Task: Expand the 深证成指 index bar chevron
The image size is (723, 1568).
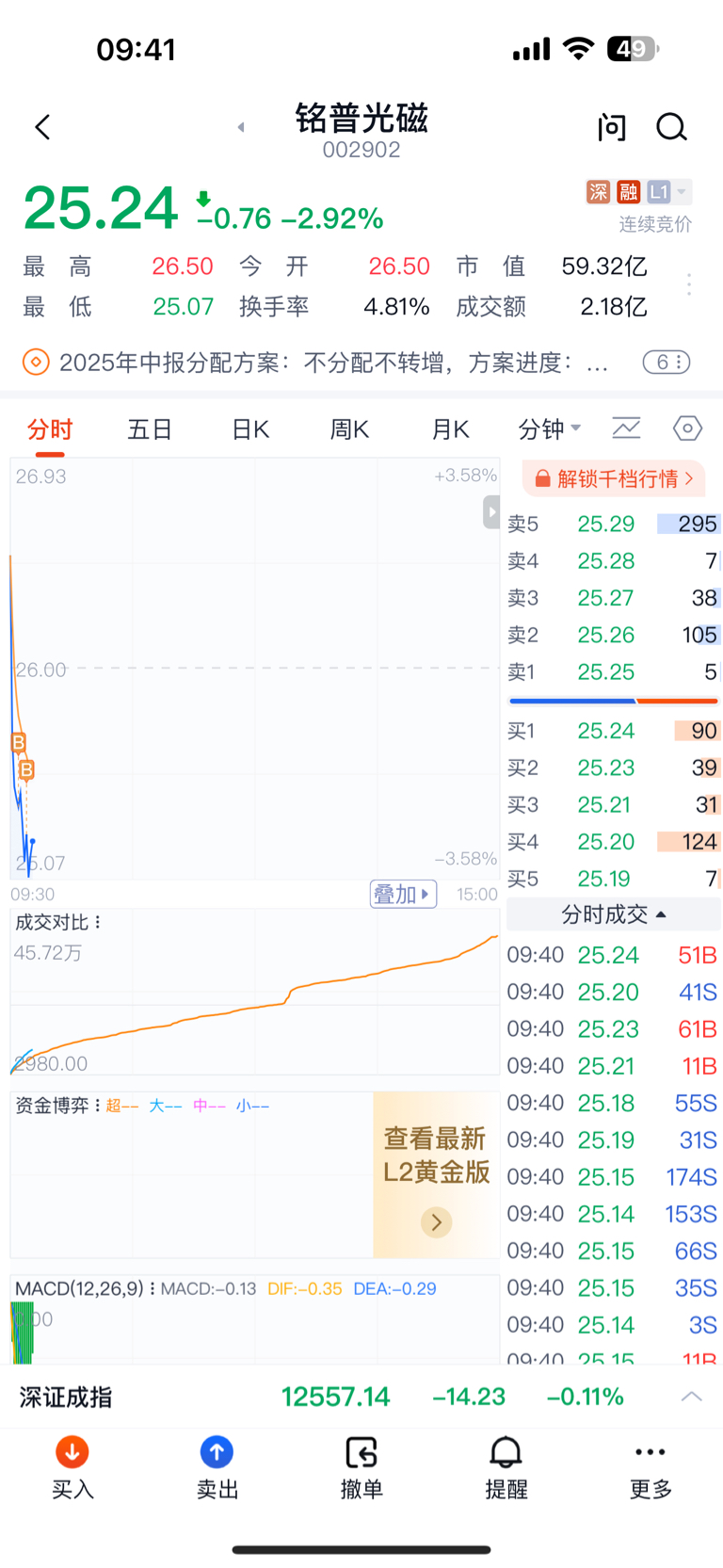Action: 692,1397
